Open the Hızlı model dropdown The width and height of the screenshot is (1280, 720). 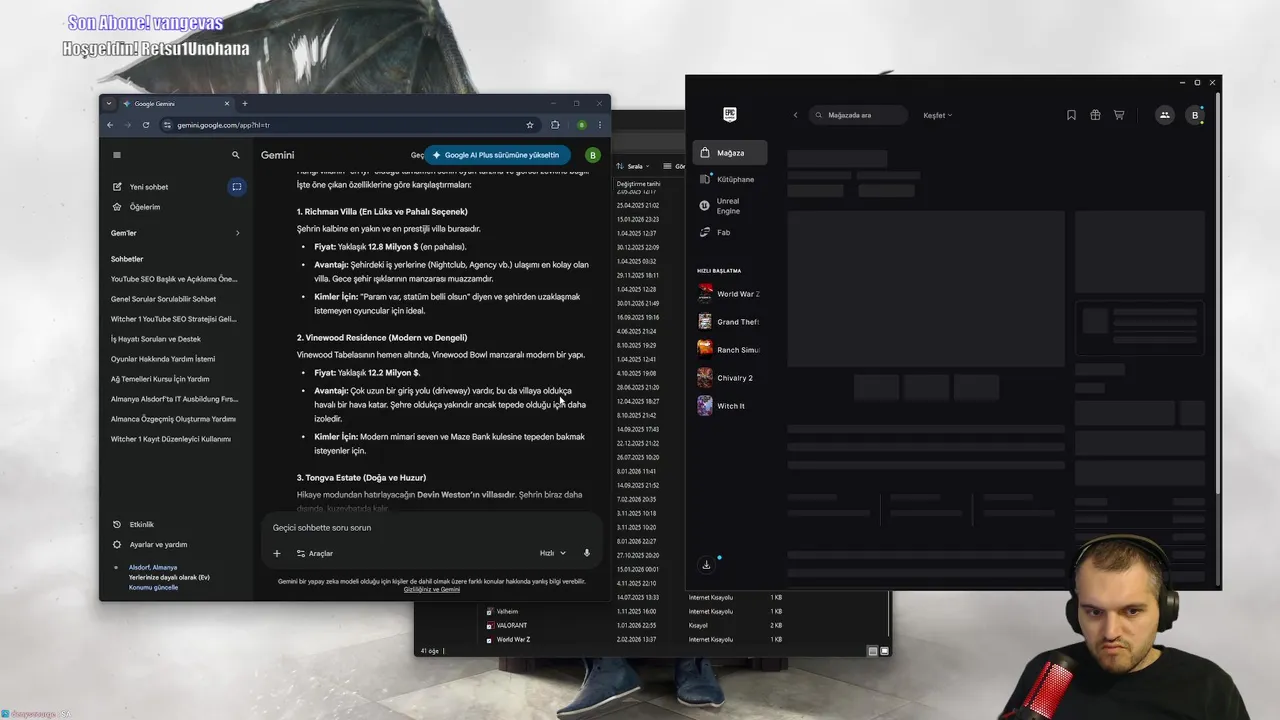coord(553,553)
